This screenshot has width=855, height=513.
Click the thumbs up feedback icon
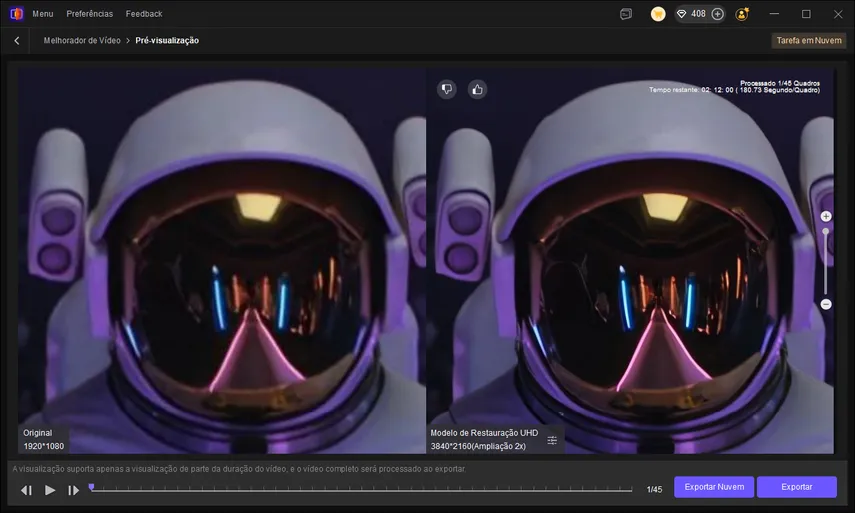coord(477,89)
